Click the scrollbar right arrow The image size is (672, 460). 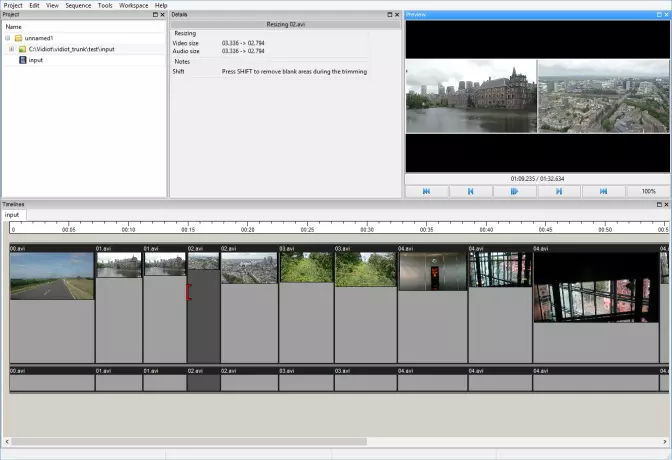click(x=665, y=442)
